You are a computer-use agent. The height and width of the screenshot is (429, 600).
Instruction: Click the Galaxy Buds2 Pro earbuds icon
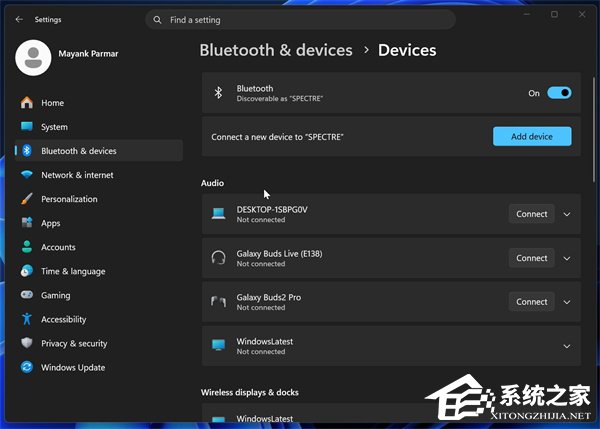[x=218, y=302]
